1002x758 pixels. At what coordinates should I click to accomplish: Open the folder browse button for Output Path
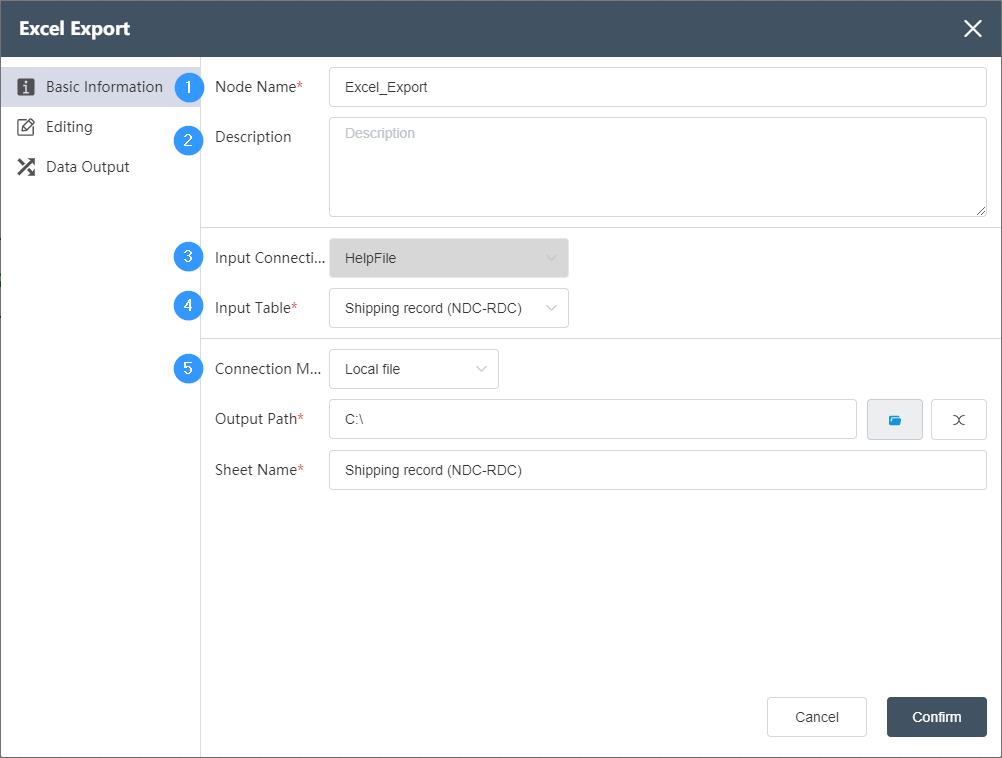(x=895, y=419)
